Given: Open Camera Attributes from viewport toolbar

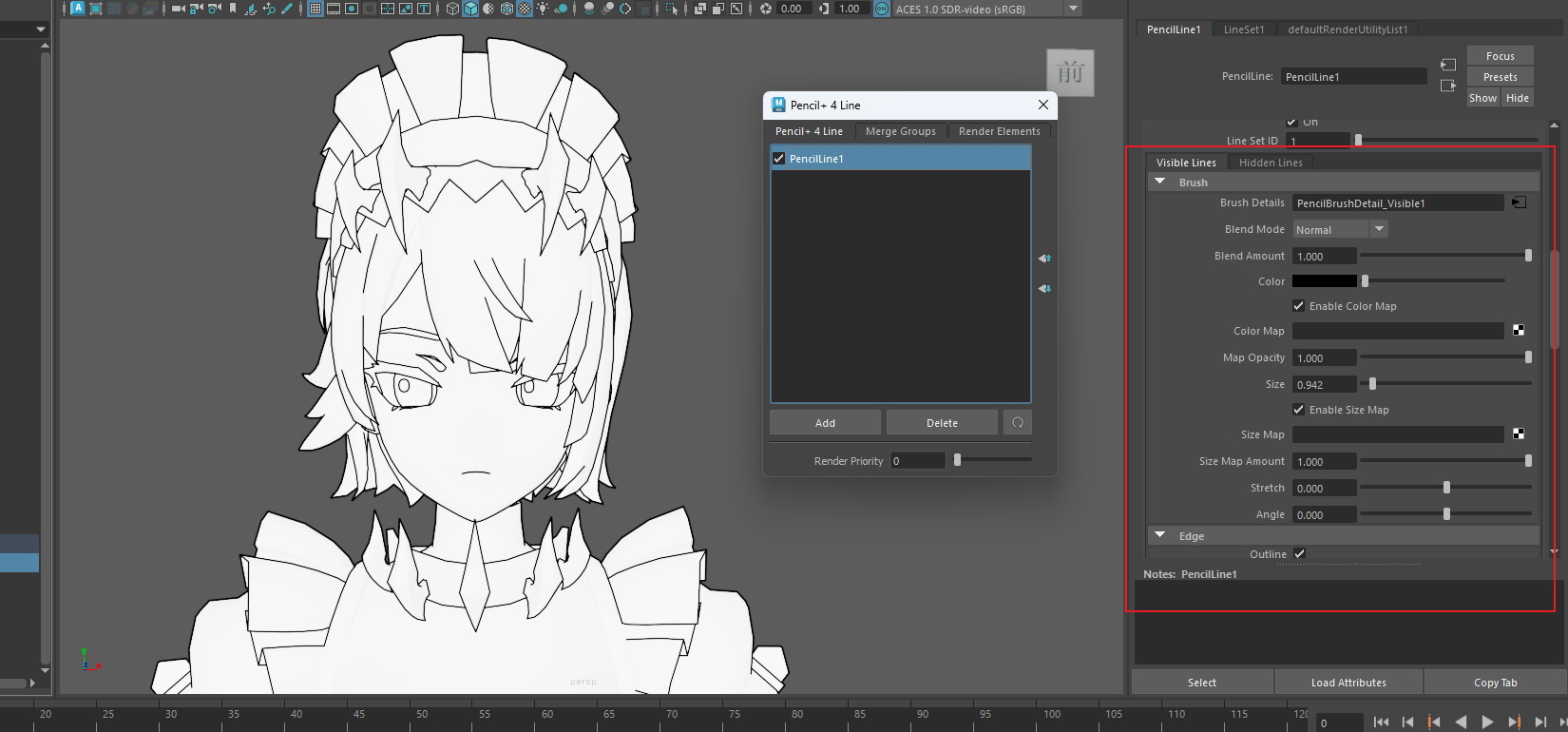Looking at the screenshot, I should pos(215,9).
